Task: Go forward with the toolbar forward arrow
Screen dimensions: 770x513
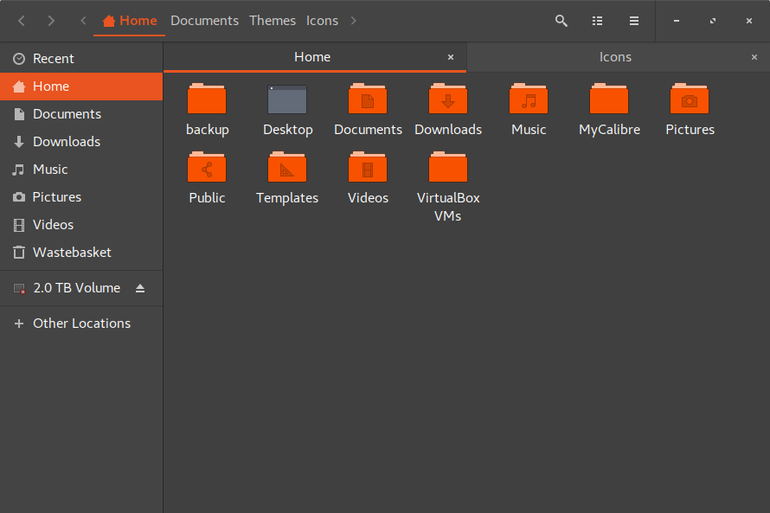Action: click(x=51, y=21)
